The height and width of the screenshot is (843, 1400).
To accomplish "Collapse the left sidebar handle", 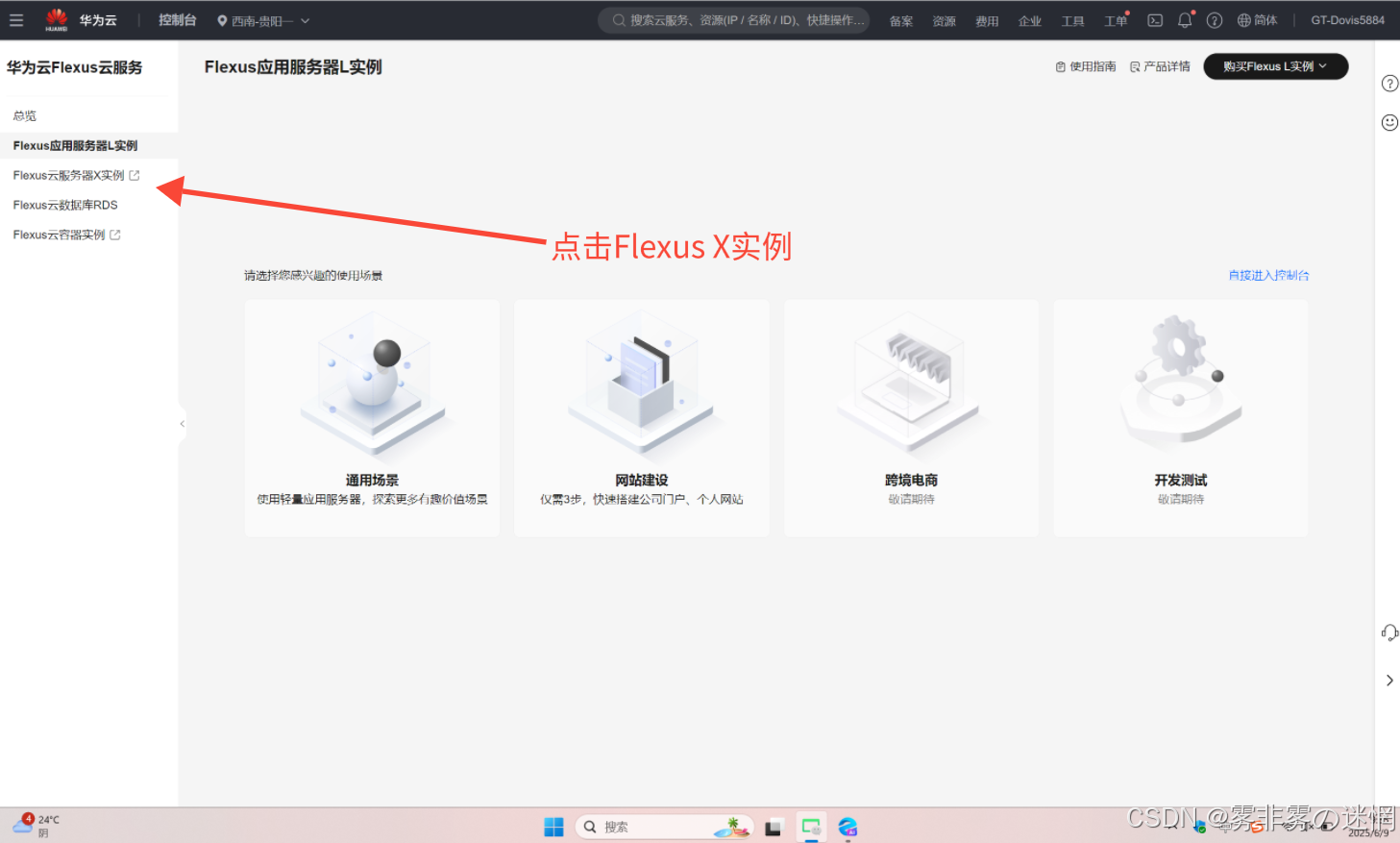I will click(x=182, y=424).
